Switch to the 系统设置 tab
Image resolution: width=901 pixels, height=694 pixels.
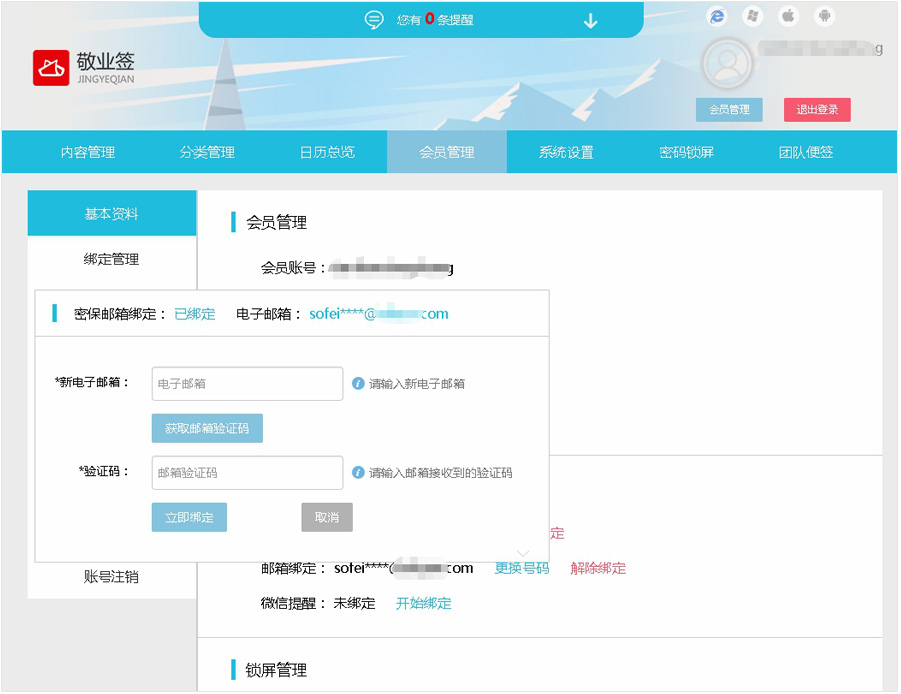(566, 153)
